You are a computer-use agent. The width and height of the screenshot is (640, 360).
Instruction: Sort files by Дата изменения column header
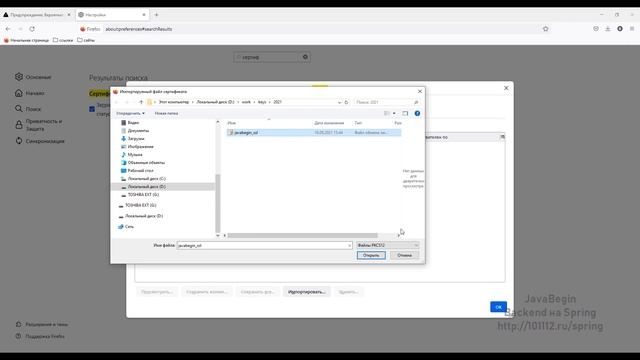point(329,123)
